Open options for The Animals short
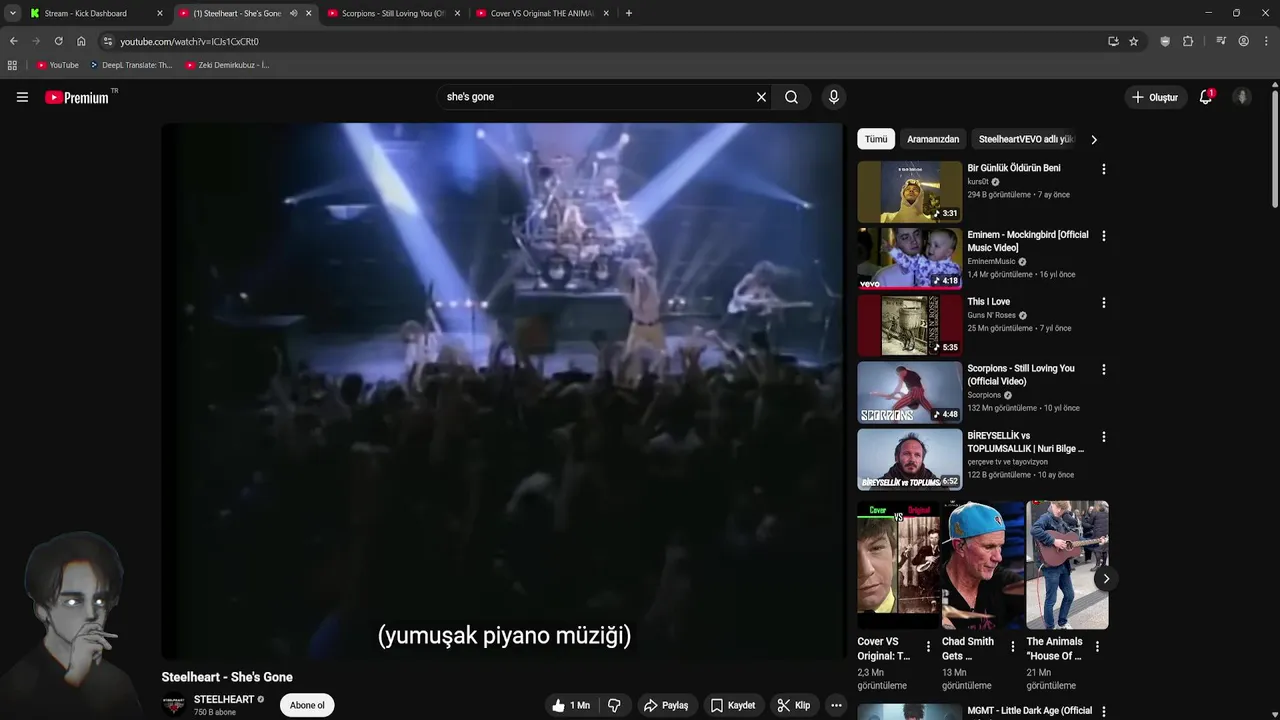The height and width of the screenshot is (720, 1280). [x=1097, y=647]
